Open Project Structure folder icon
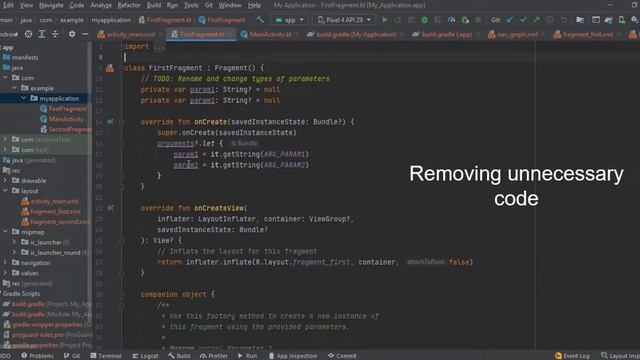The image size is (640, 360). pyautogui.click(x=580, y=20)
